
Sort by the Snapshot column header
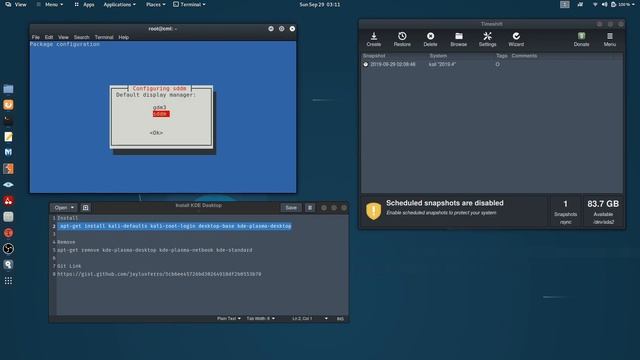tap(374, 56)
